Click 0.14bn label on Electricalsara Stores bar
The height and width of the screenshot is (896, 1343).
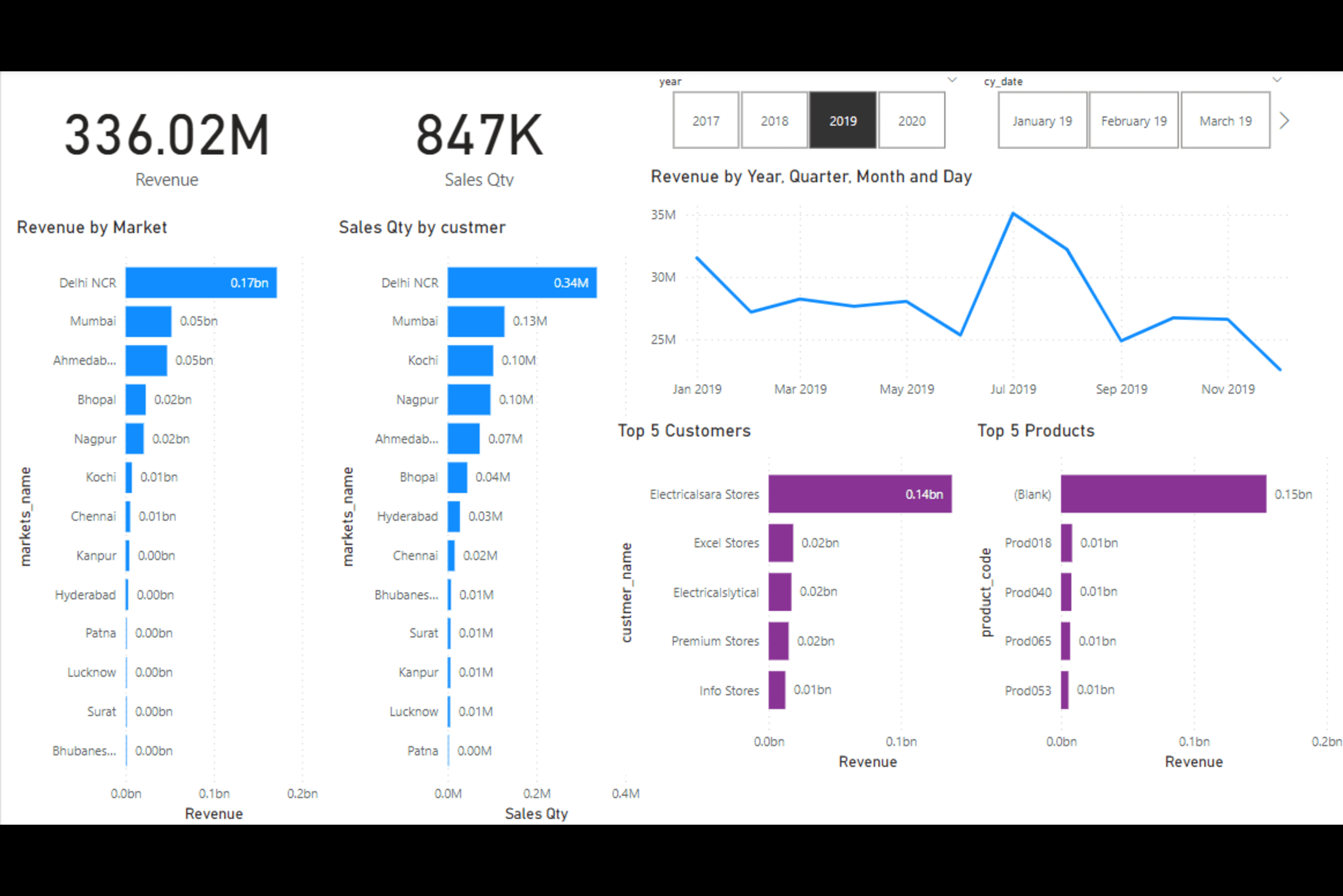[x=924, y=494]
